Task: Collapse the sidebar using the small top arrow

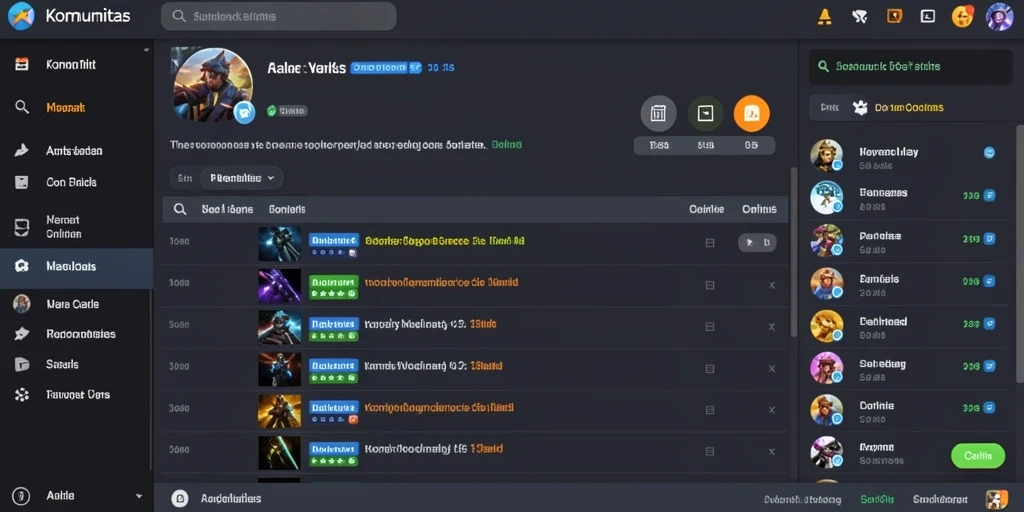Action: click(146, 50)
